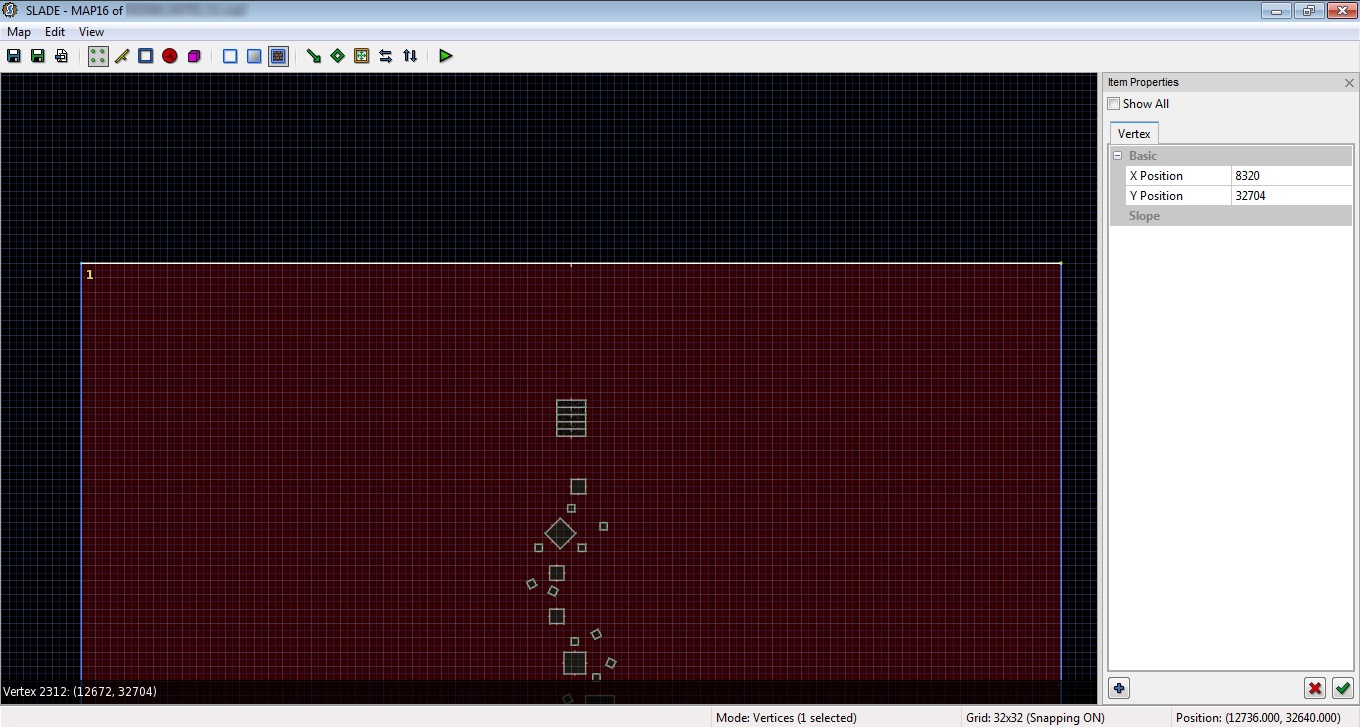The width and height of the screenshot is (1360, 728).
Task: Click the add property plus button
Action: (1119, 688)
